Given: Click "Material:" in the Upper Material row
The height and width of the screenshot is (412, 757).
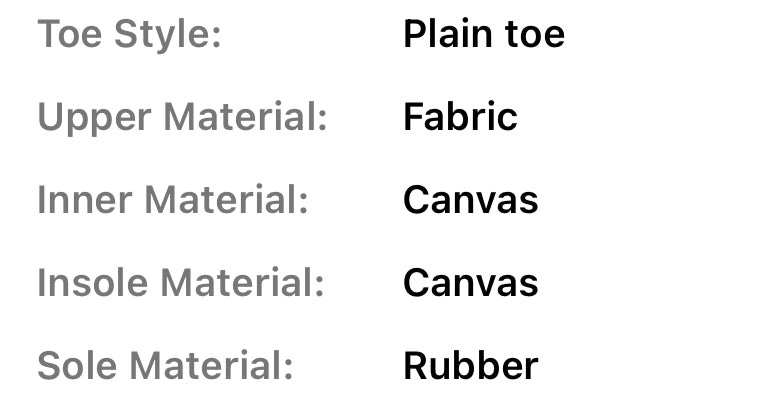Looking at the screenshot, I should (x=245, y=118).
